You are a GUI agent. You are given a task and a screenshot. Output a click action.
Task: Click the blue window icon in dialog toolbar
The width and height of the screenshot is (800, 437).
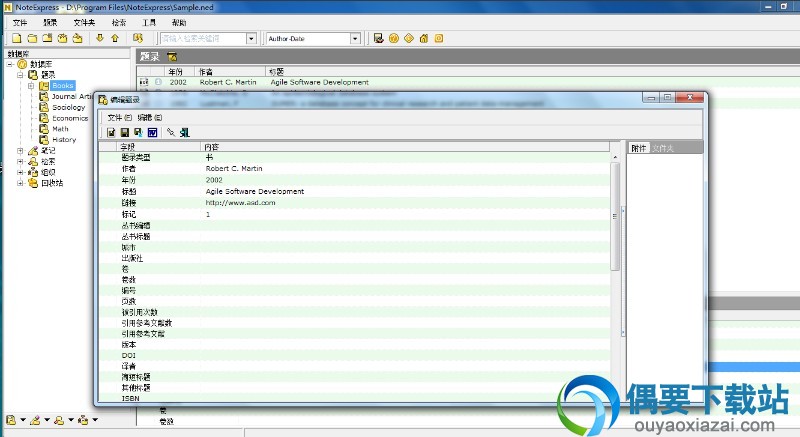152,133
